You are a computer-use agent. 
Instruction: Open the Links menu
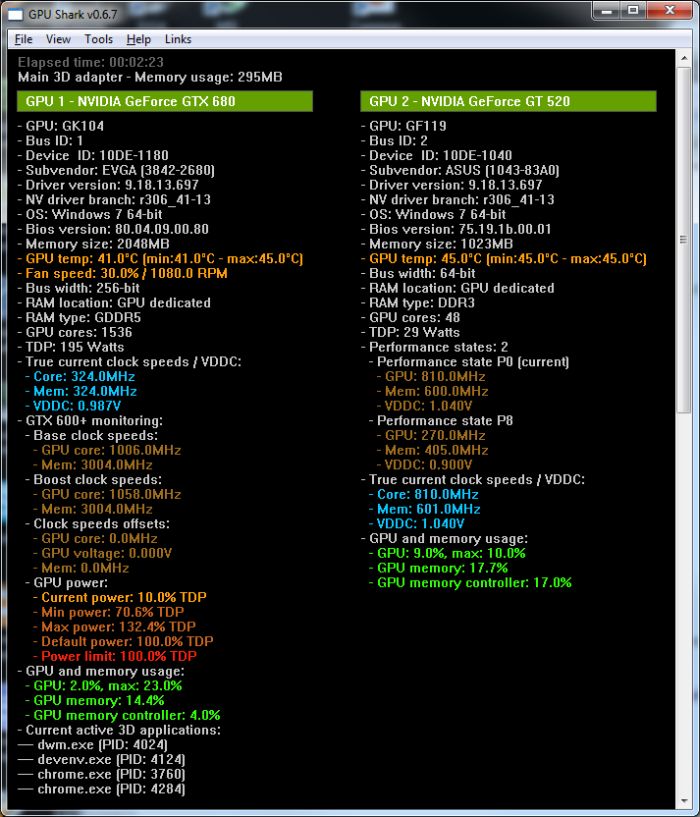[178, 39]
